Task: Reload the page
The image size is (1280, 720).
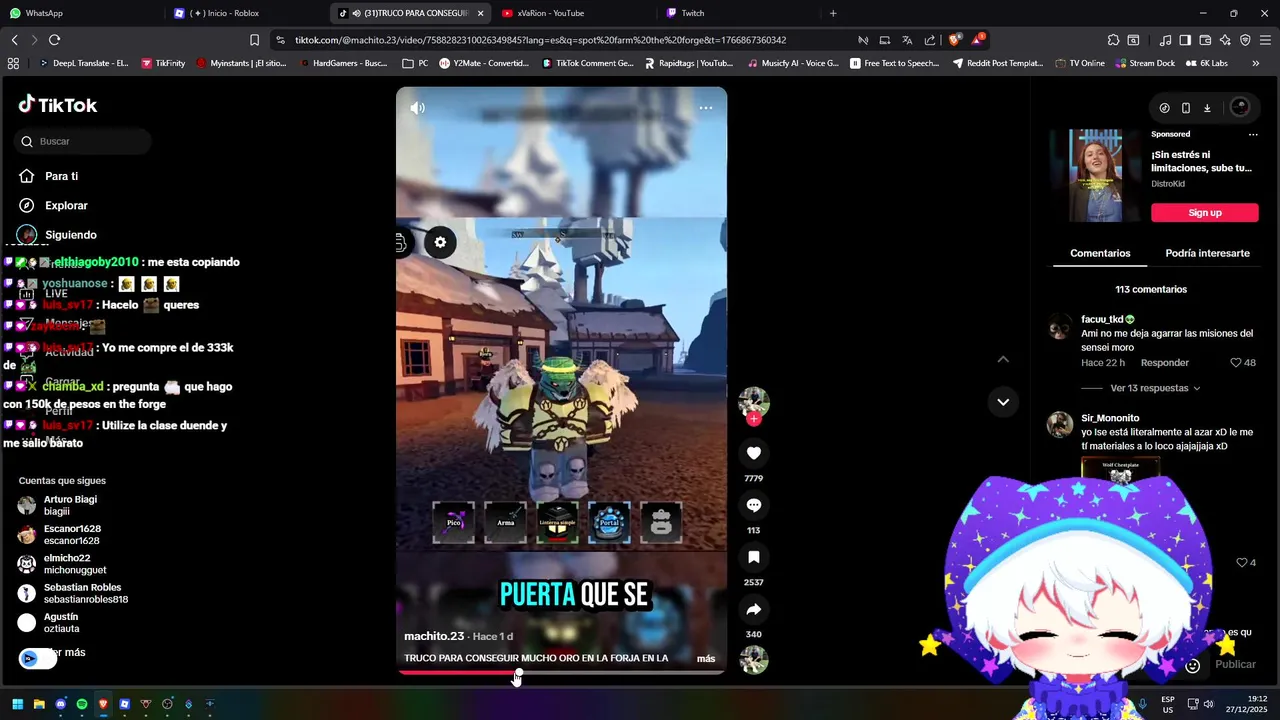Action: [x=54, y=40]
